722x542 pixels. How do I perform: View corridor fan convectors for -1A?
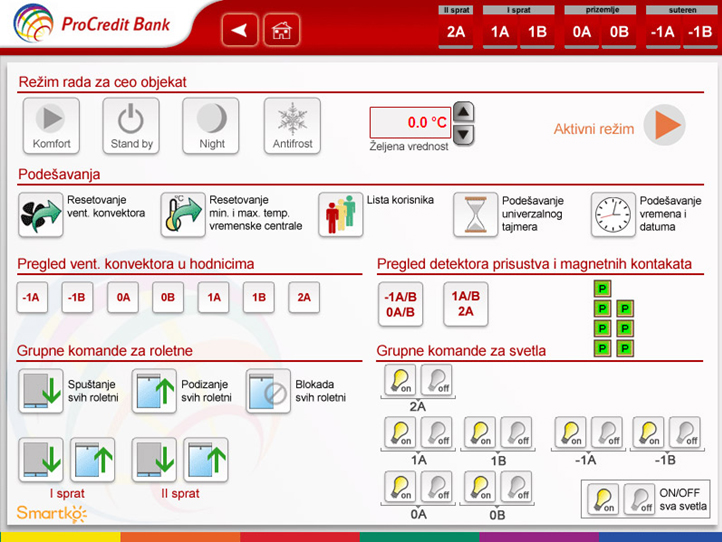click(x=32, y=297)
